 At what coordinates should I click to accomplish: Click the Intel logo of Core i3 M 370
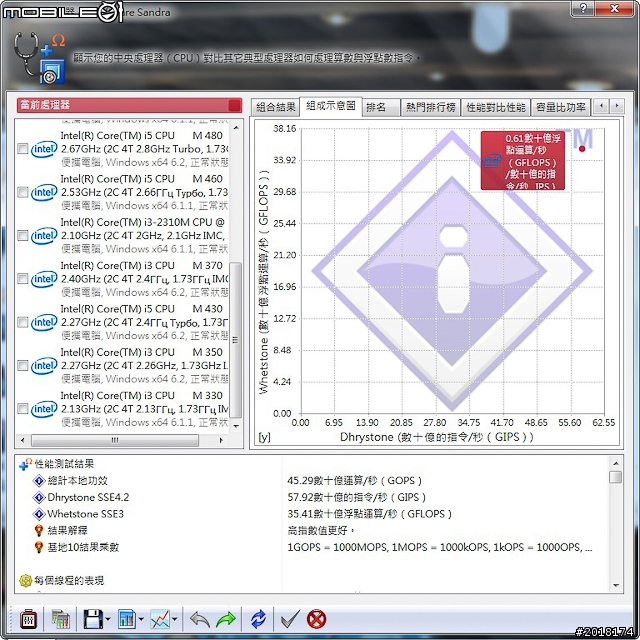point(44,279)
